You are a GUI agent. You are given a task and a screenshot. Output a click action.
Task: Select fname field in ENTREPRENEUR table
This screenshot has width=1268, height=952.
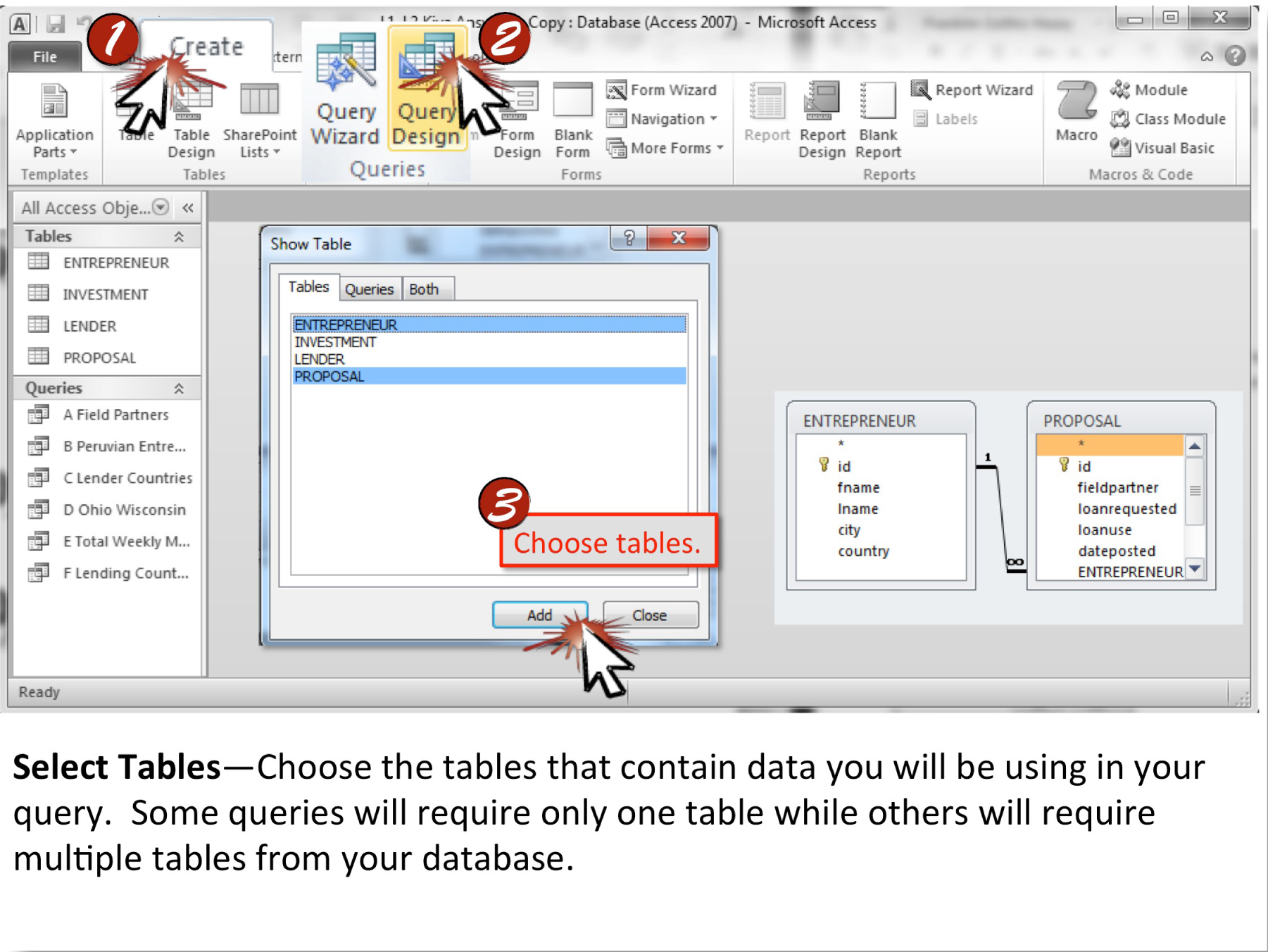[x=858, y=487]
